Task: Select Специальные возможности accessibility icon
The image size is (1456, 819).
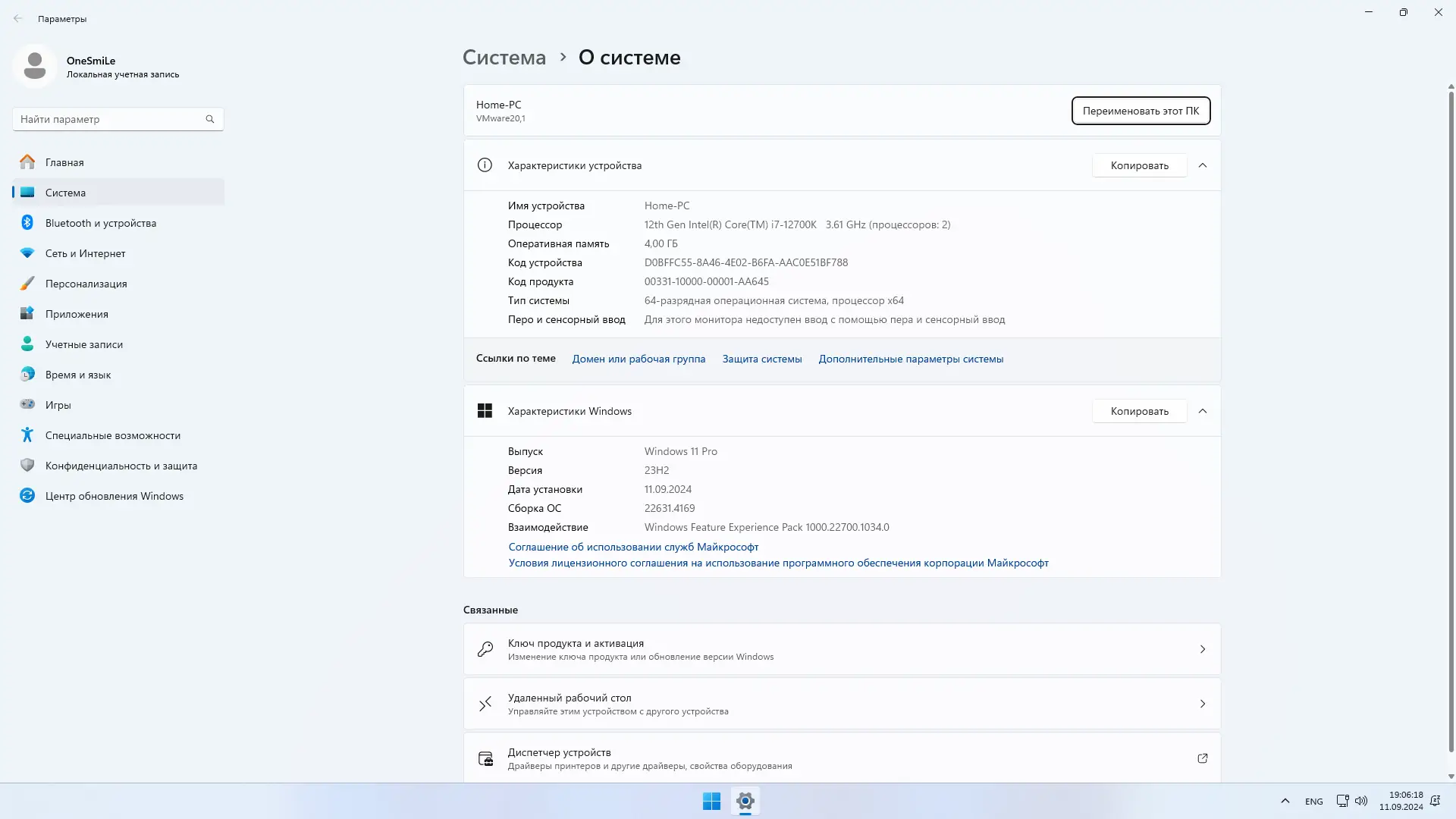Action: (x=27, y=435)
